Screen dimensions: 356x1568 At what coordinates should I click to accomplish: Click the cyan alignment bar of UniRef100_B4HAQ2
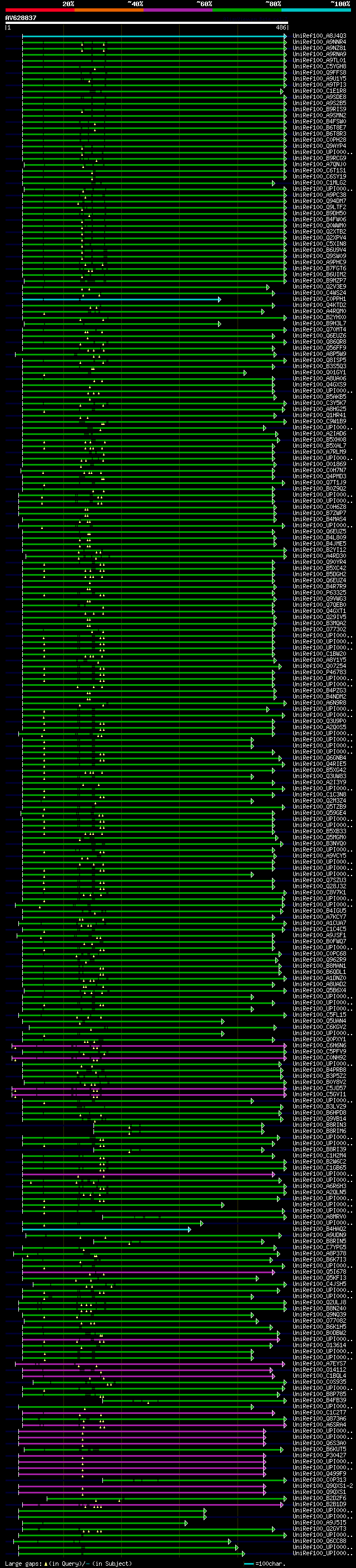click(106, 1229)
